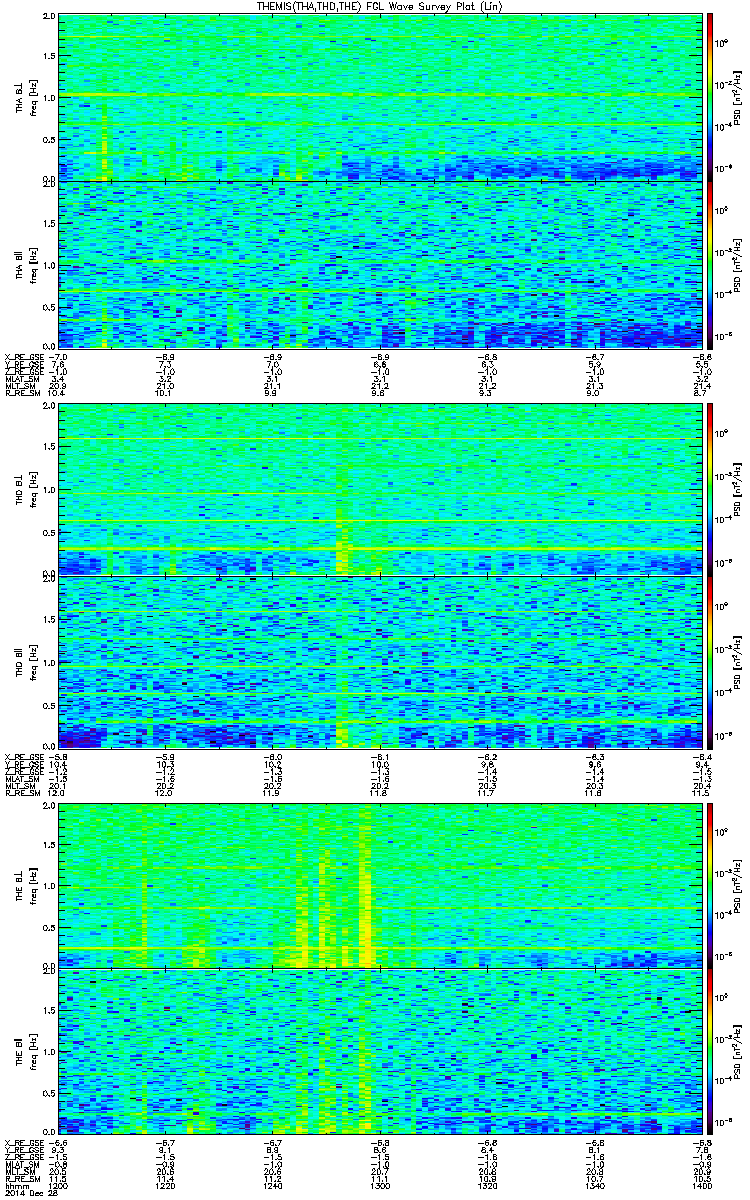This screenshot has width=750, height=1200.
Task: Click the "0.5" frequency tick of the THE B⊥ panel
Action: pyautogui.click(x=48, y=927)
